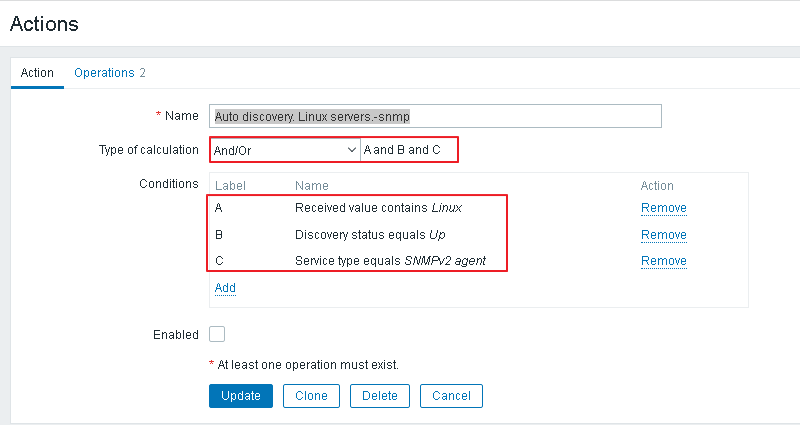Remove condition A Received value contains Linux

pos(663,208)
